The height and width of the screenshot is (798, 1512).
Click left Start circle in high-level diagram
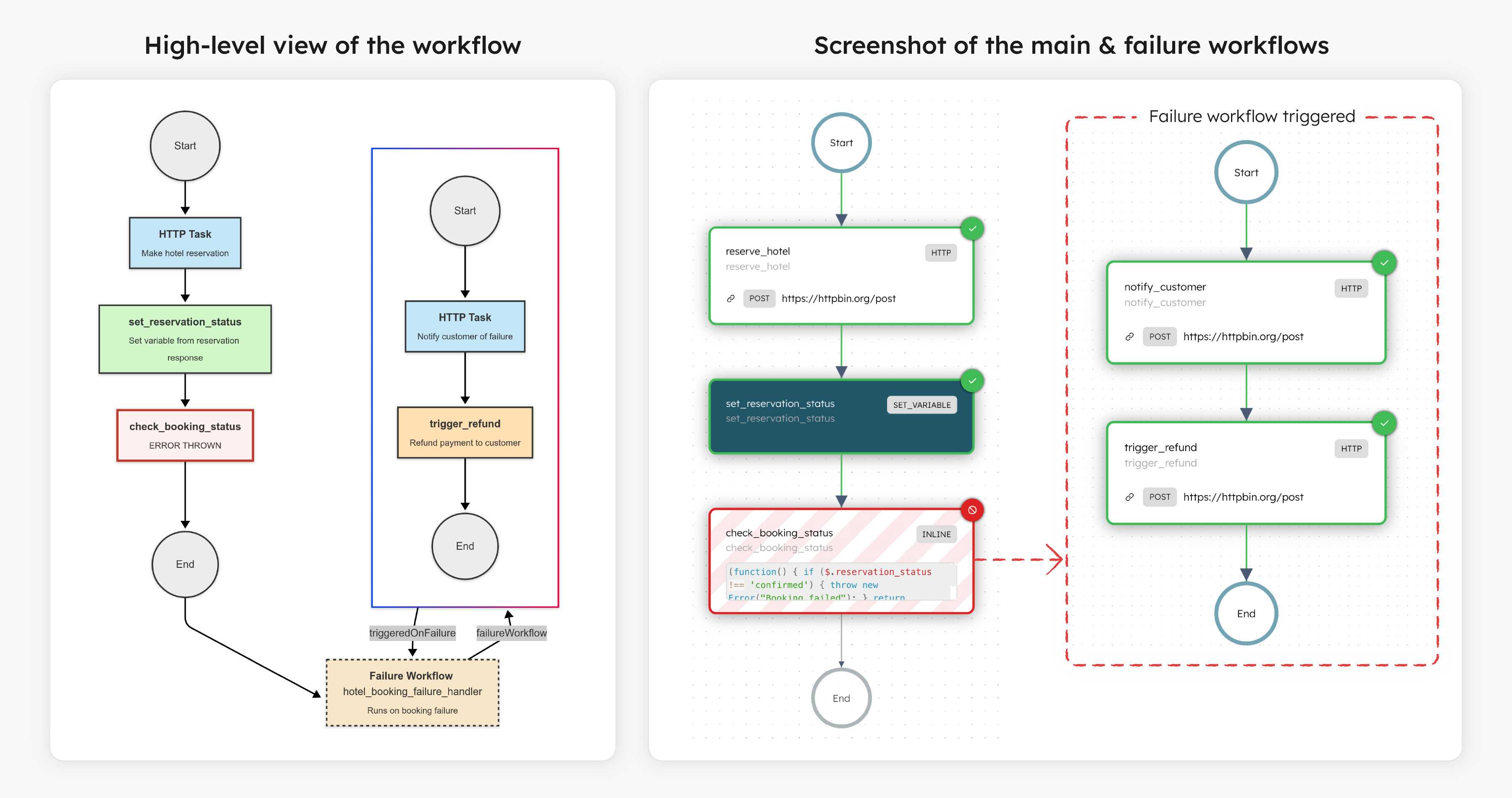tap(185, 145)
